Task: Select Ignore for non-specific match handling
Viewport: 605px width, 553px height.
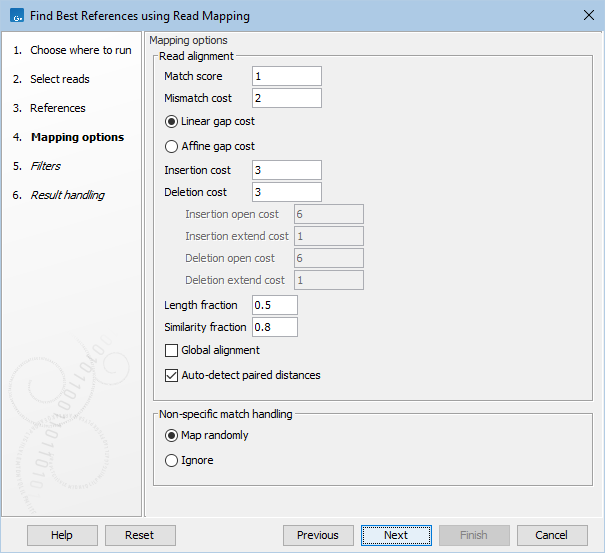Action: click(171, 461)
